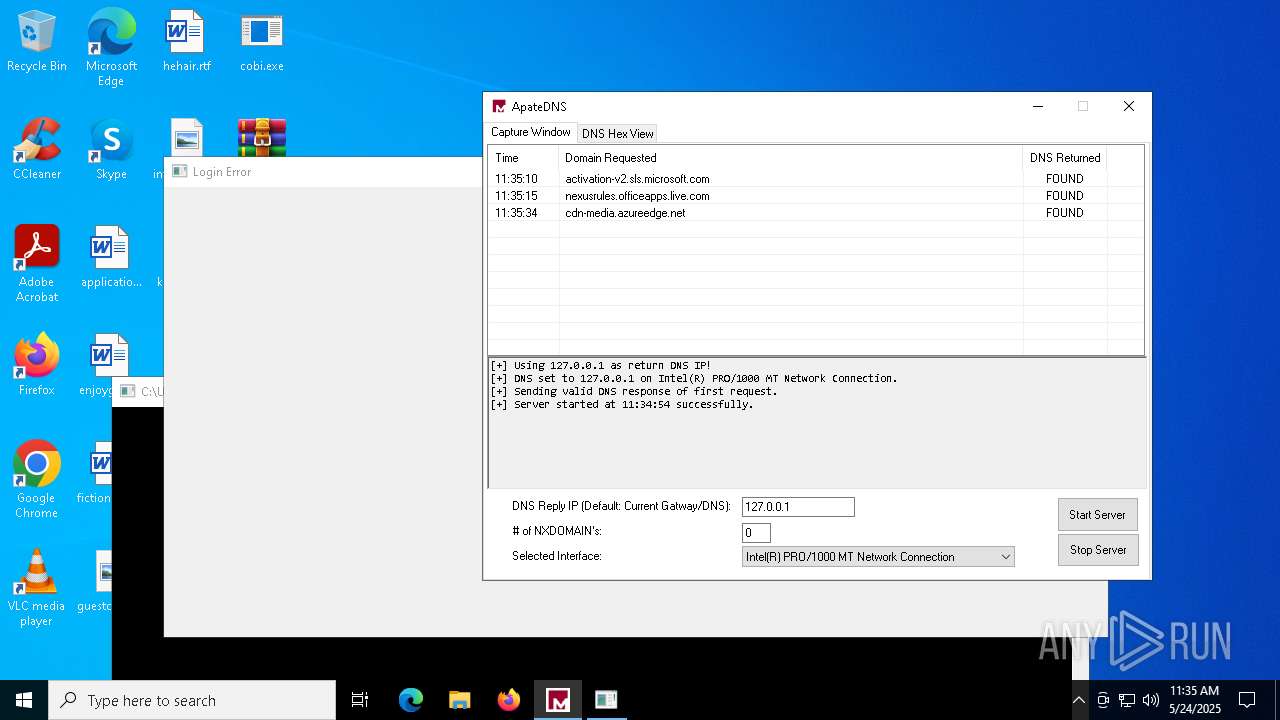Click the 'Using 127.0.0.1 as return DNS IP' log line
Image resolution: width=1280 pixels, height=720 pixels.
[601, 365]
